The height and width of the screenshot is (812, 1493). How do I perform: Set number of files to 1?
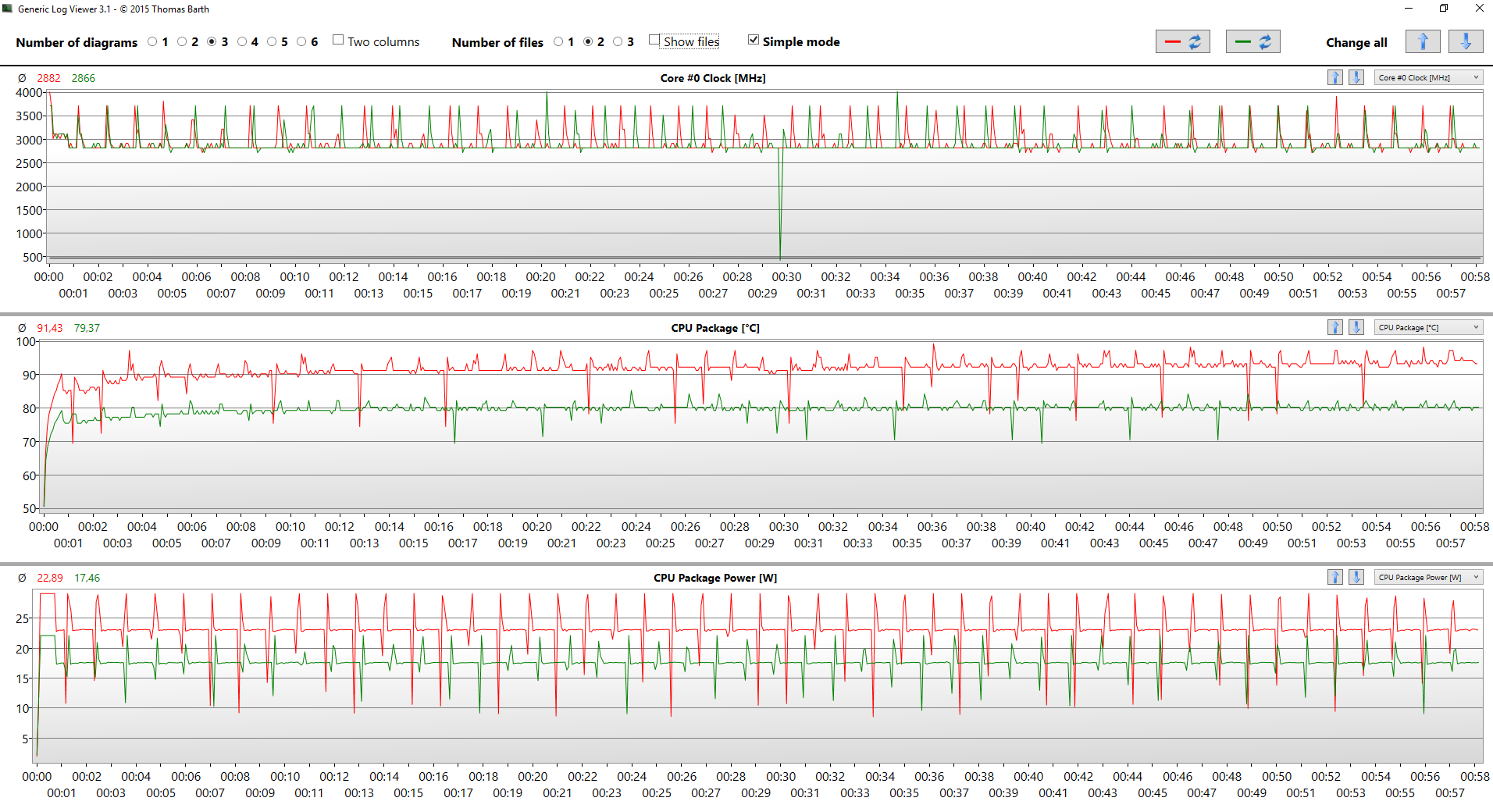[x=558, y=42]
